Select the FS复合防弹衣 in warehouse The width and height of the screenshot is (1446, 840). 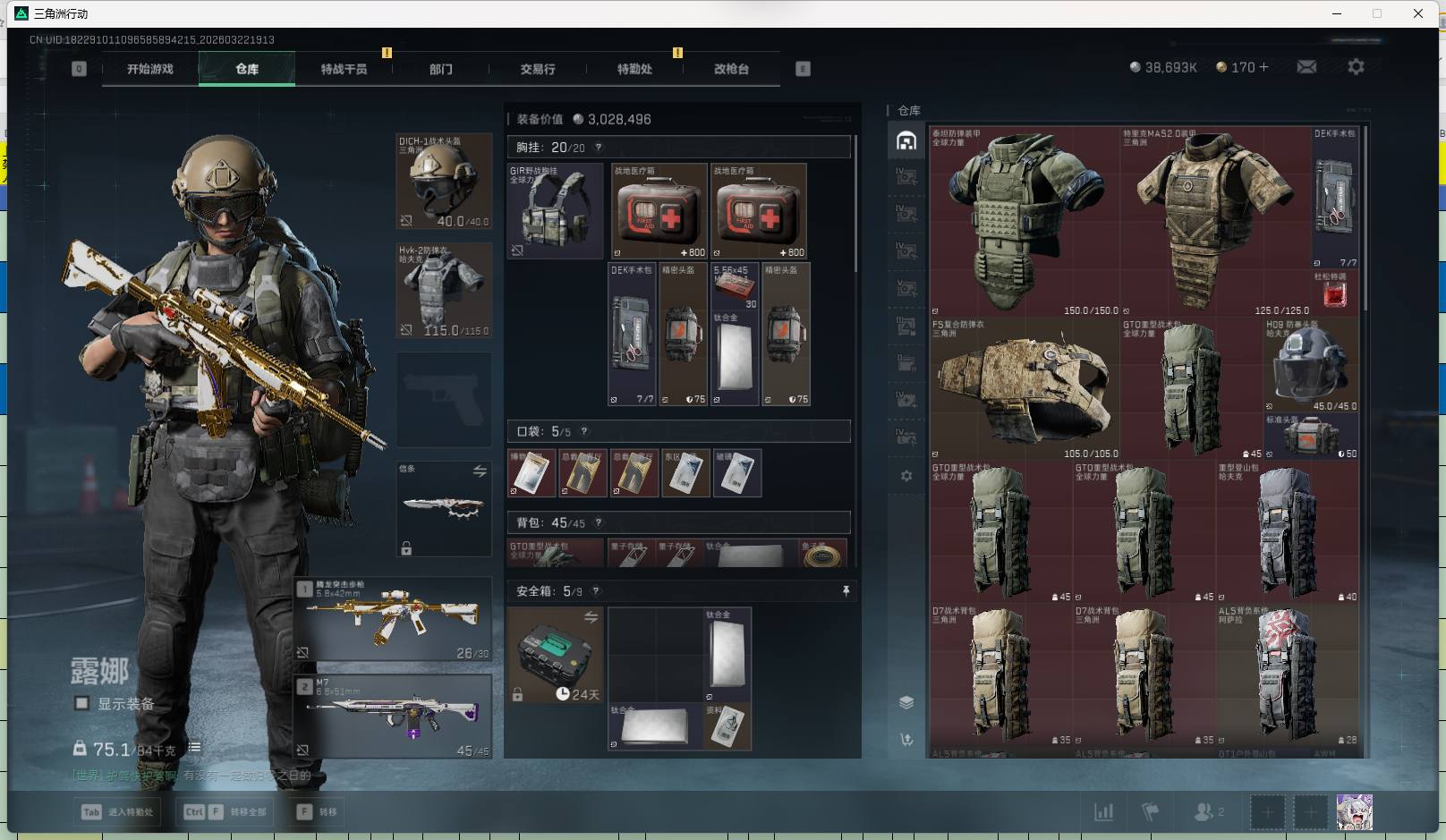coord(1025,389)
